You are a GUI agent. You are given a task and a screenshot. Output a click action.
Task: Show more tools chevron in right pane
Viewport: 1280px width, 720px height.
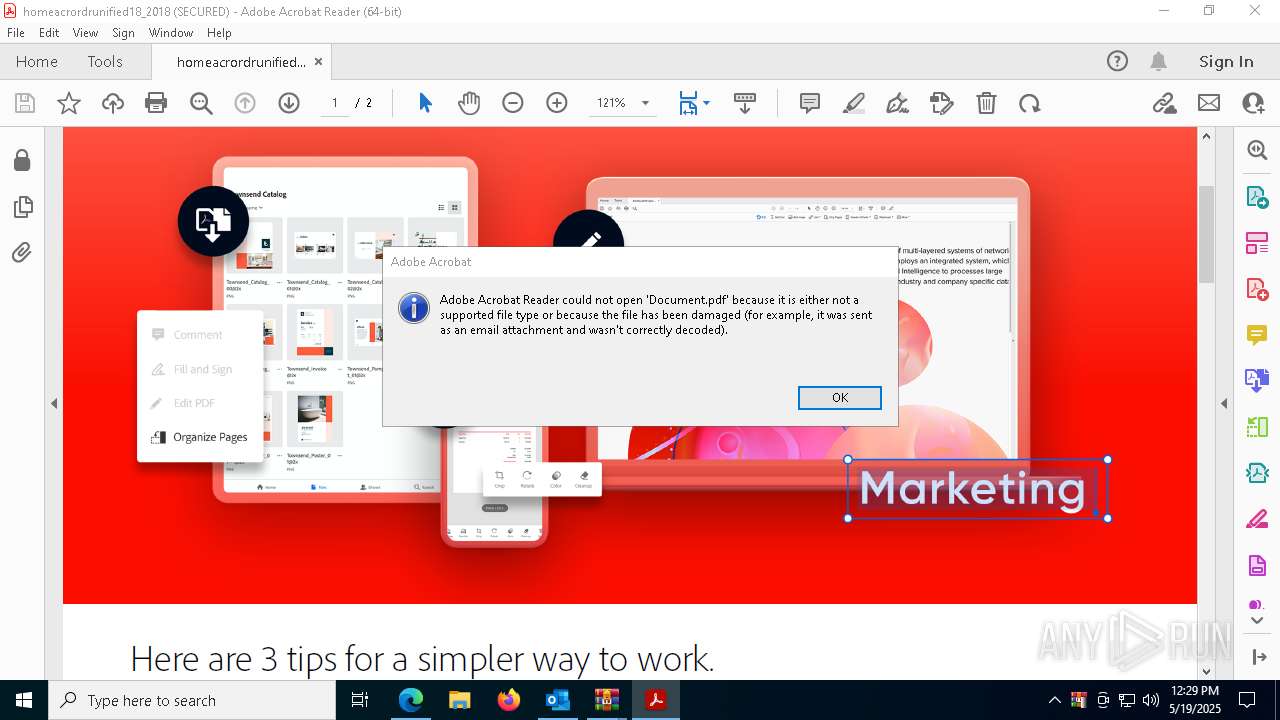click(1257, 621)
